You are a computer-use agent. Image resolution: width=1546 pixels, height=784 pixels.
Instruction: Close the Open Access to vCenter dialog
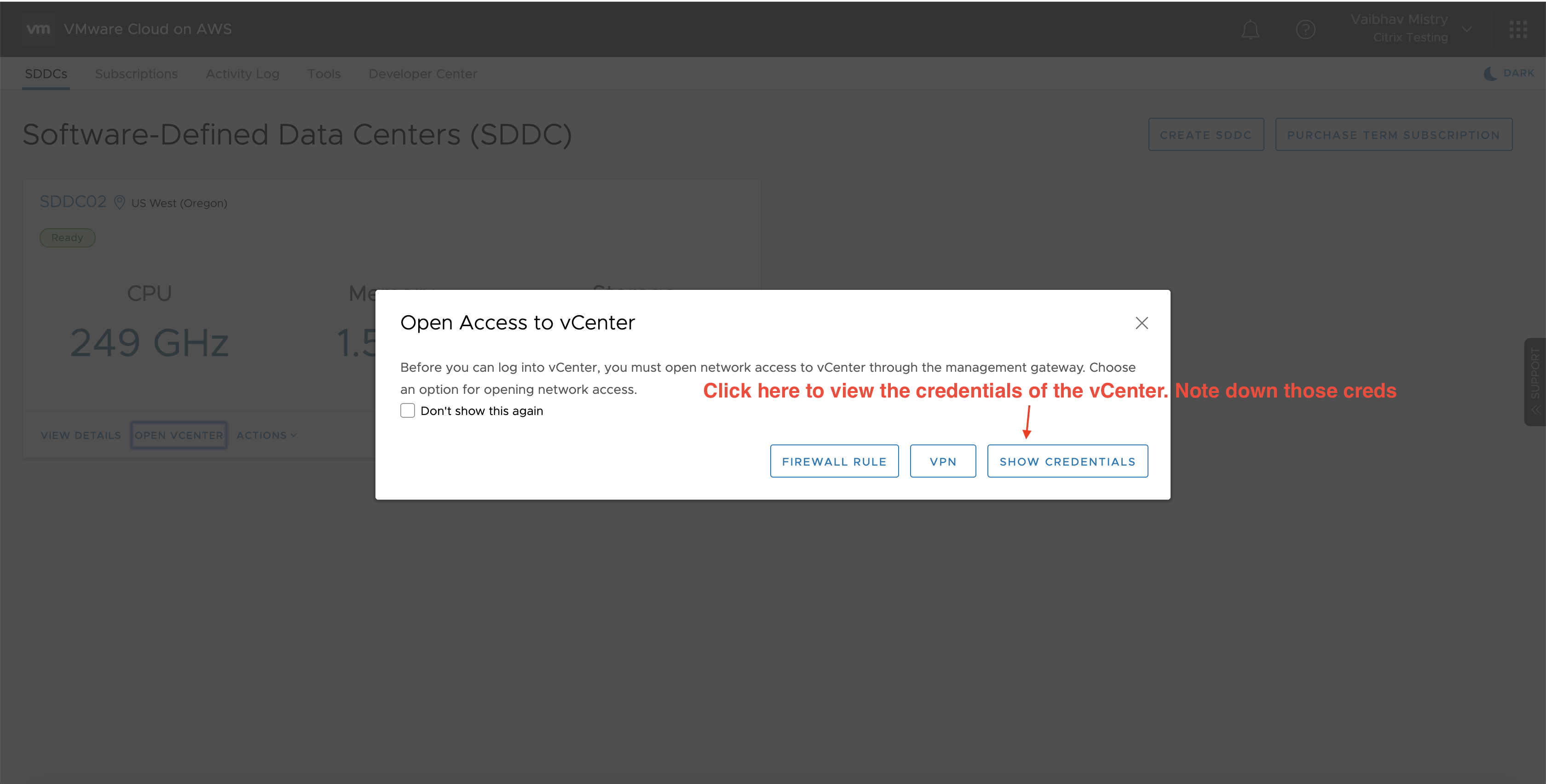(x=1141, y=323)
